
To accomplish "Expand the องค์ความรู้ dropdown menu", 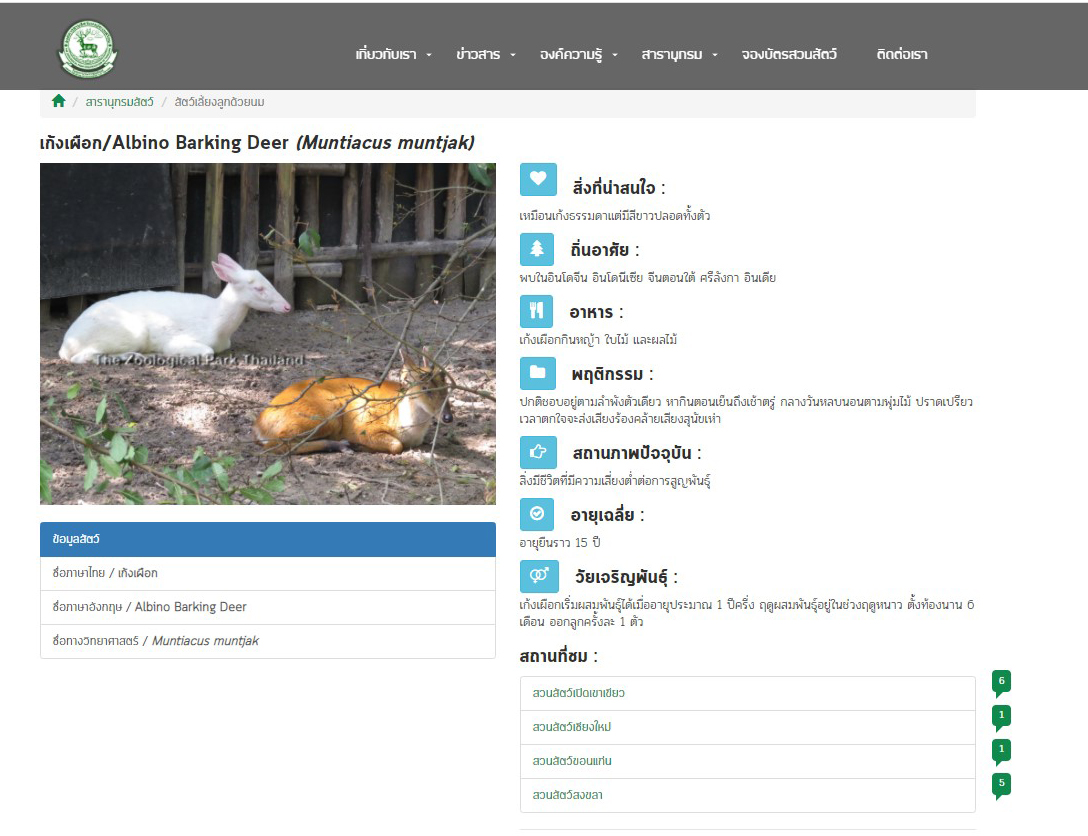I will pos(578,55).
